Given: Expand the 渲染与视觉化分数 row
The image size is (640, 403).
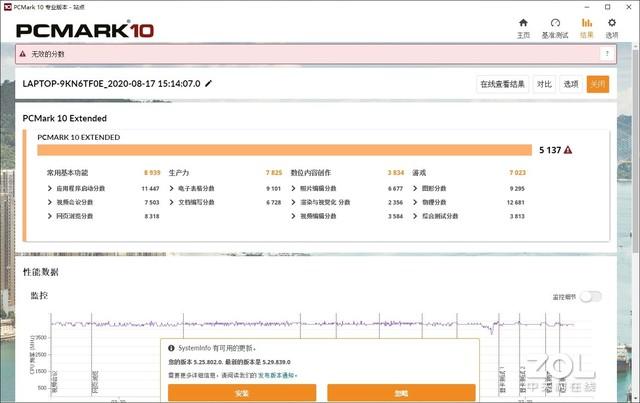Looking at the screenshot, I should click(x=293, y=202).
